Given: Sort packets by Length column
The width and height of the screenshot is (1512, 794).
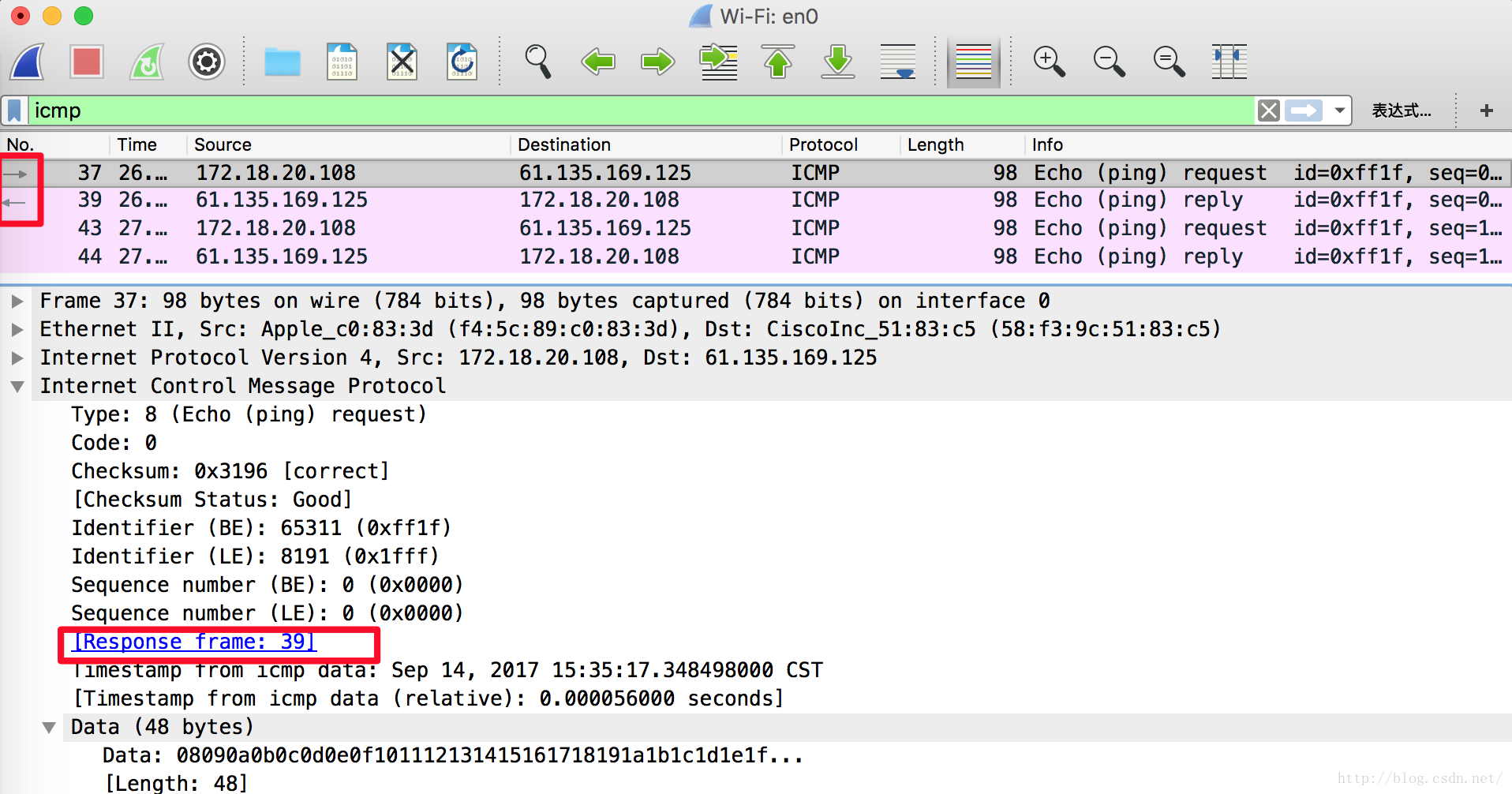Looking at the screenshot, I should (x=962, y=144).
